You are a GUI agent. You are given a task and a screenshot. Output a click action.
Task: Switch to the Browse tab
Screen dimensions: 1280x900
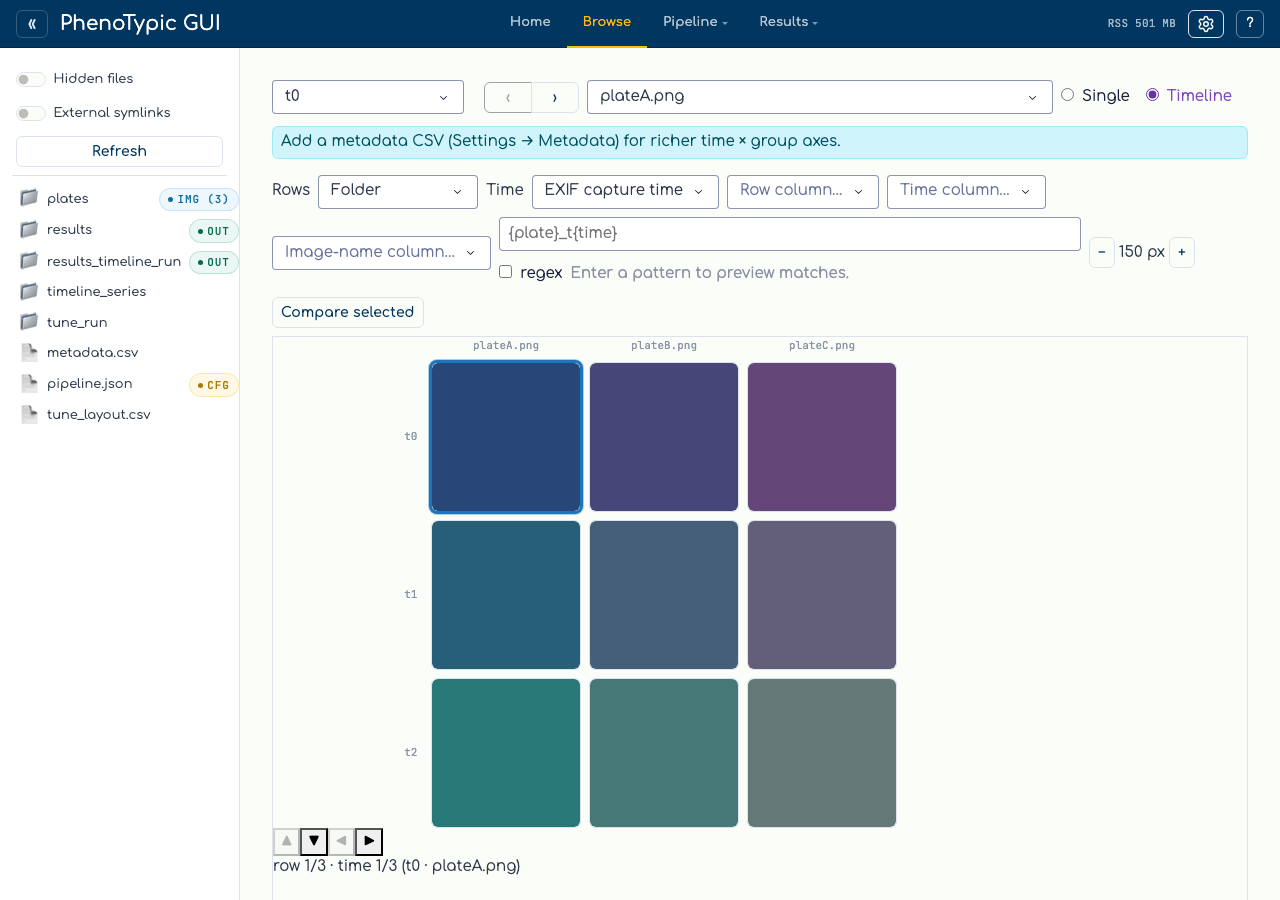(x=607, y=22)
